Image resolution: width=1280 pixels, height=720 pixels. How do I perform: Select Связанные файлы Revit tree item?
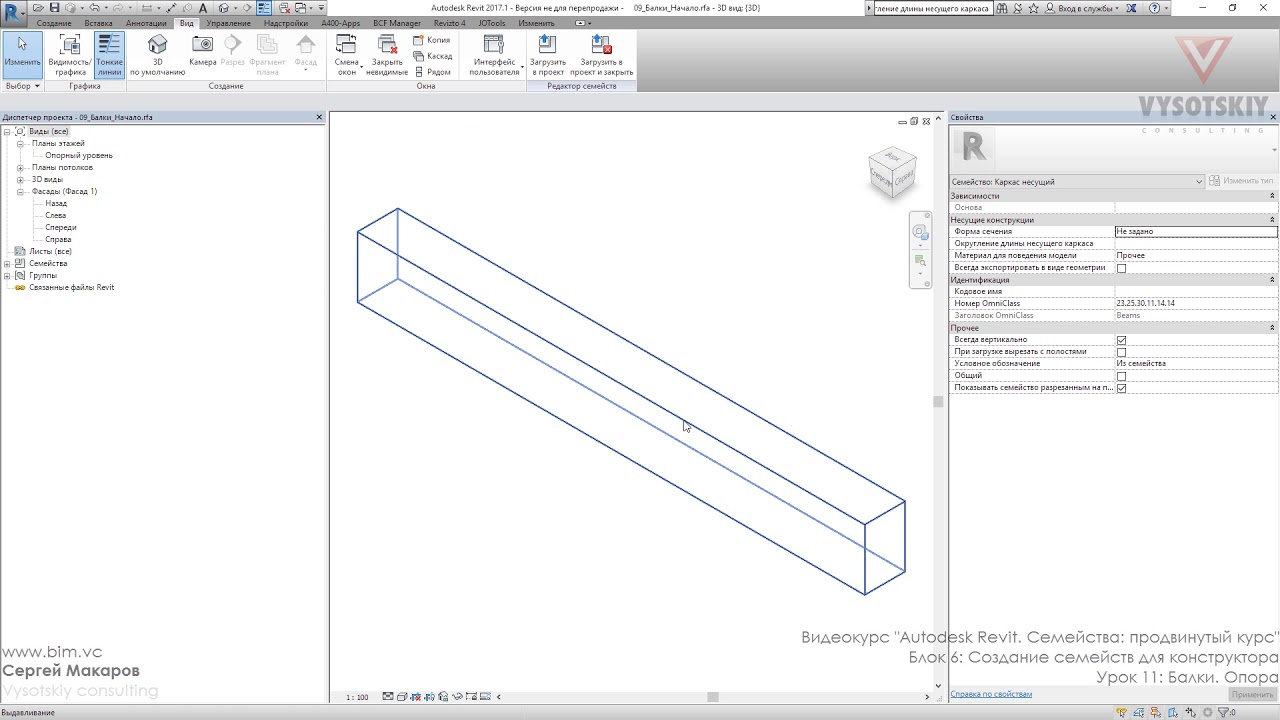(x=71, y=287)
